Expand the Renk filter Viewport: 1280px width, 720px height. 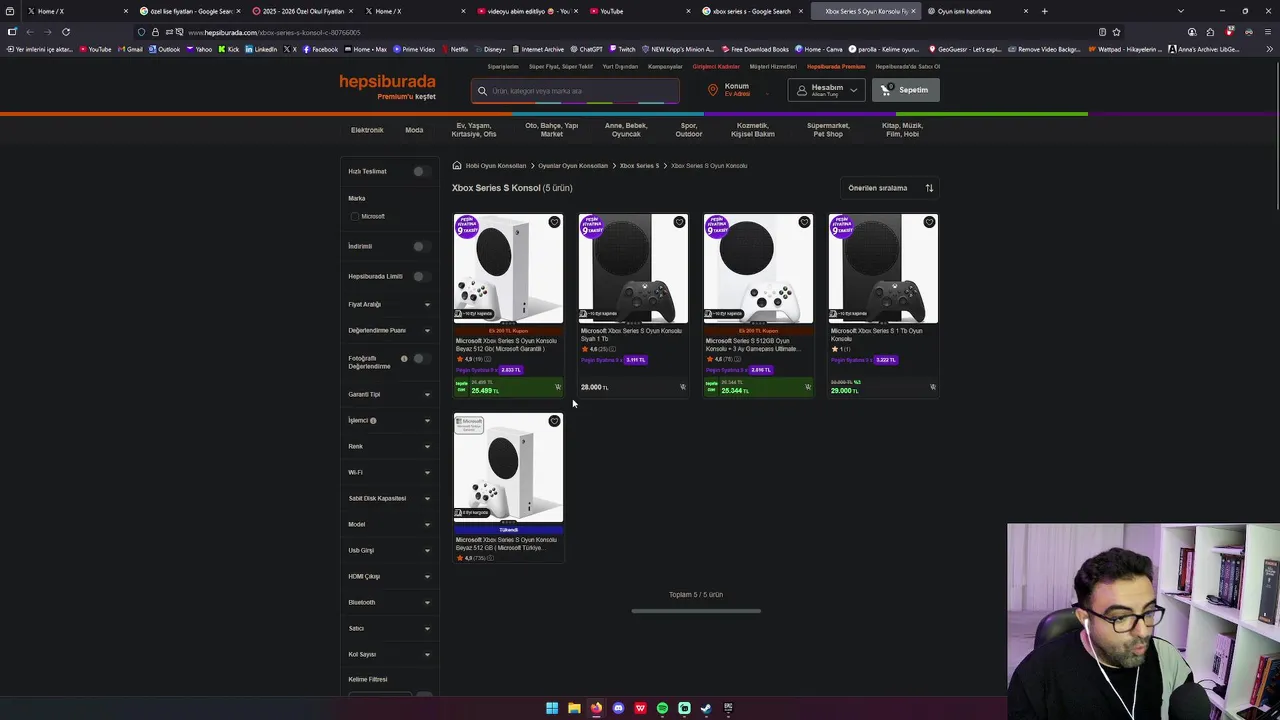pyautogui.click(x=389, y=446)
